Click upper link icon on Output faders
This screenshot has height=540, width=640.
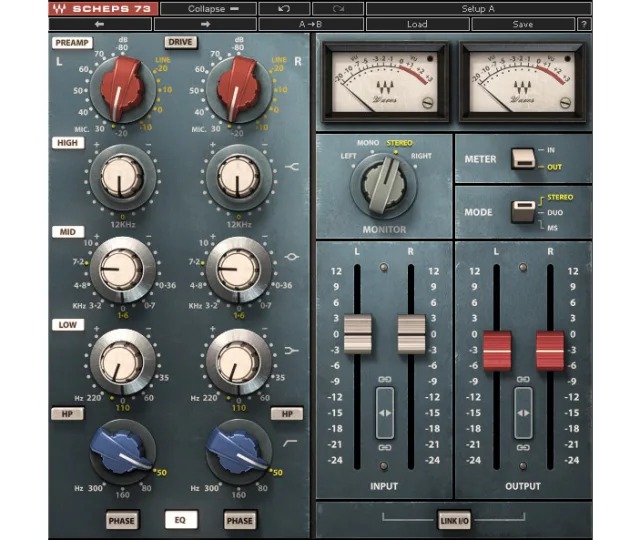(523, 379)
